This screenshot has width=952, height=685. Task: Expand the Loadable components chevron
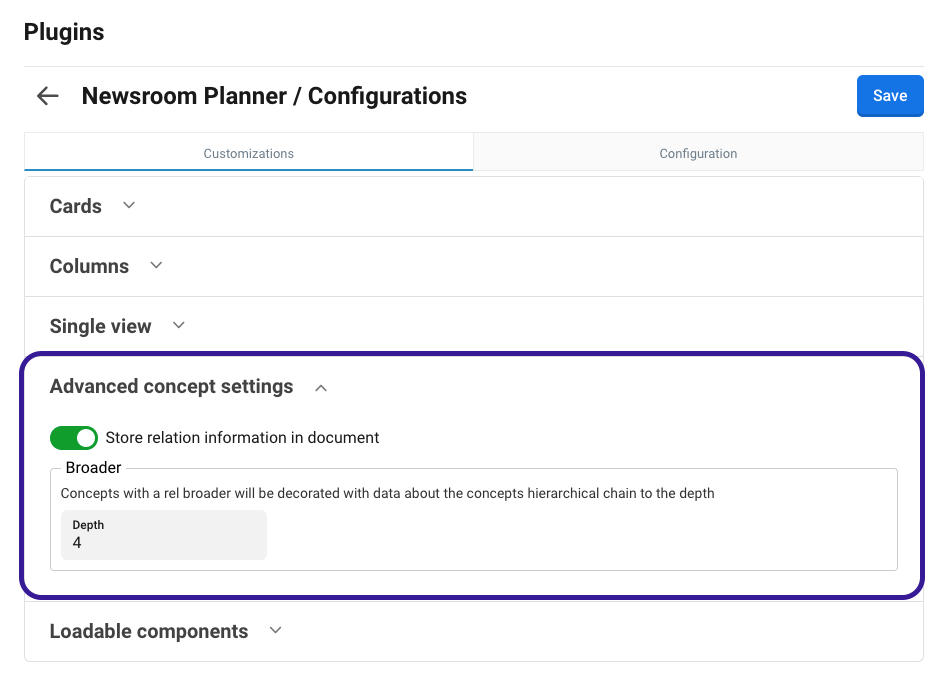tap(277, 631)
